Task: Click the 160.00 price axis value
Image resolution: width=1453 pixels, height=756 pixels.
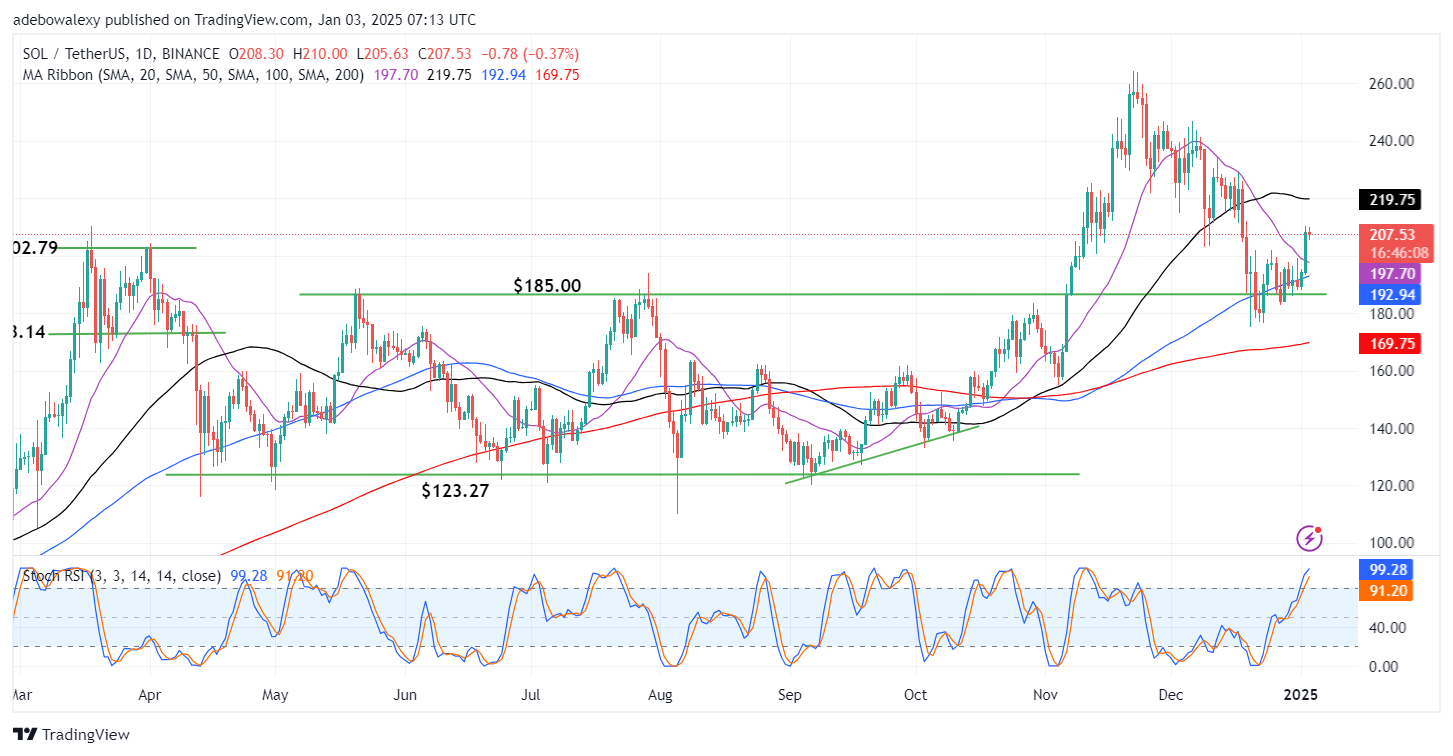Action: 1393,371
